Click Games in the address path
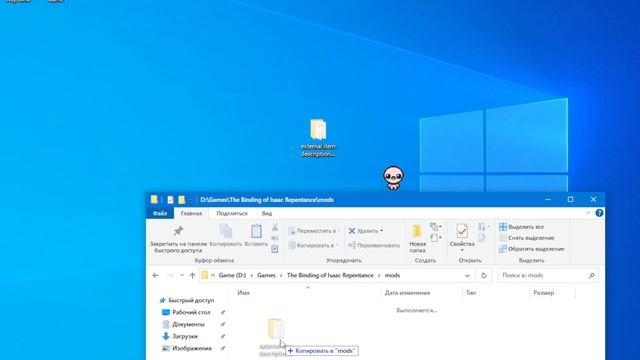This screenshot has width=640, height=360. tap(266, 276)
